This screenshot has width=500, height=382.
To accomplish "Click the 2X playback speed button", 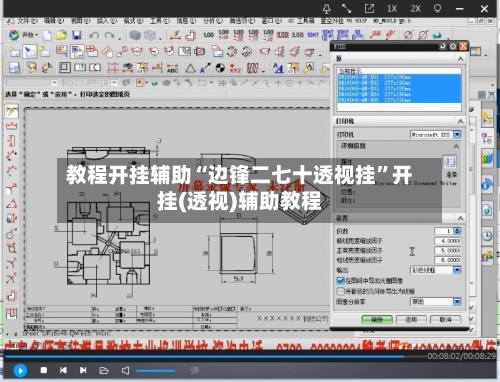I will pos(415,9).
